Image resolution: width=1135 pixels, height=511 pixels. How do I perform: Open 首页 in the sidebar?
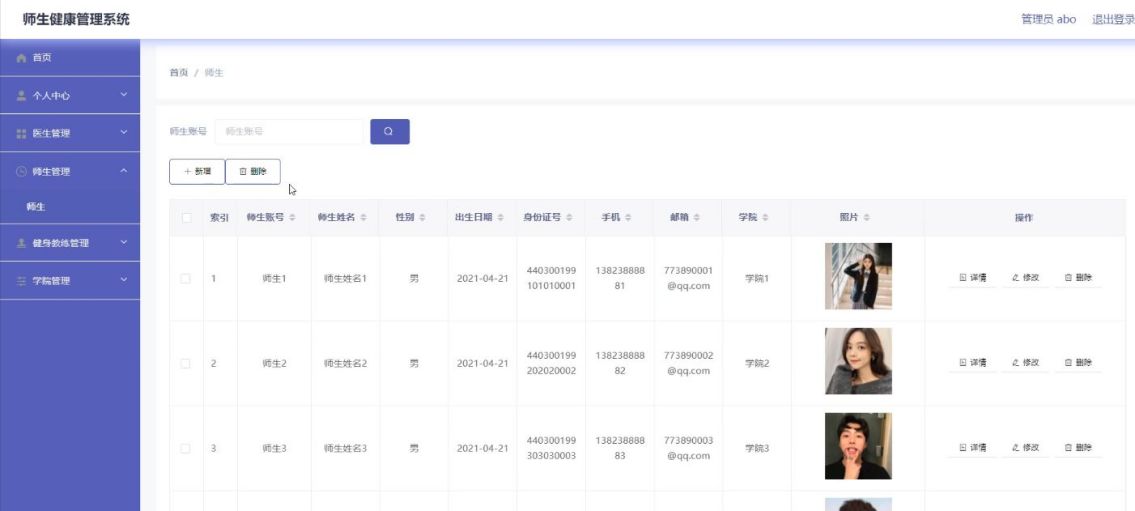[x=69, y=58]
